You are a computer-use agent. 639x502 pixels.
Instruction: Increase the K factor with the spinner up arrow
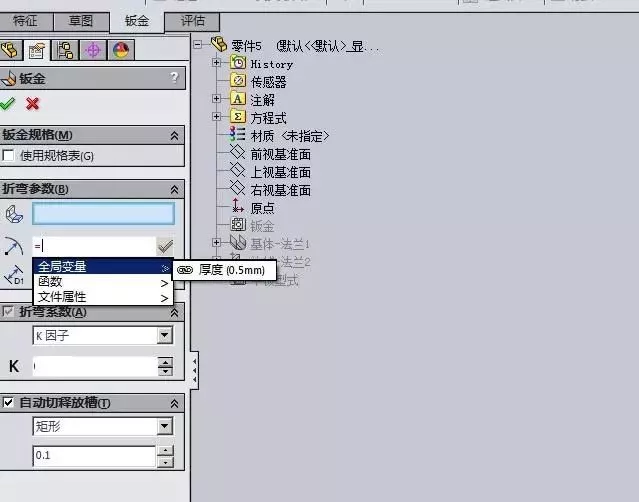pos(165,361)
